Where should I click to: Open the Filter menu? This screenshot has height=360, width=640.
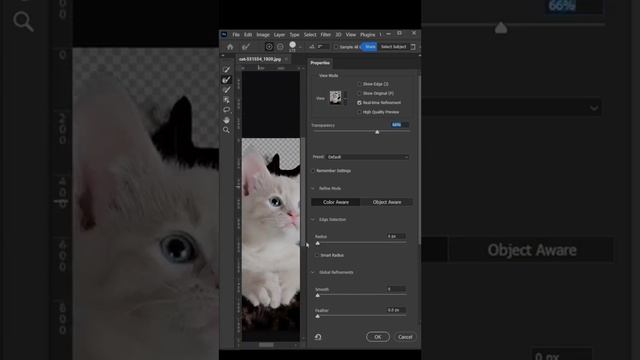tap(325, 35)
